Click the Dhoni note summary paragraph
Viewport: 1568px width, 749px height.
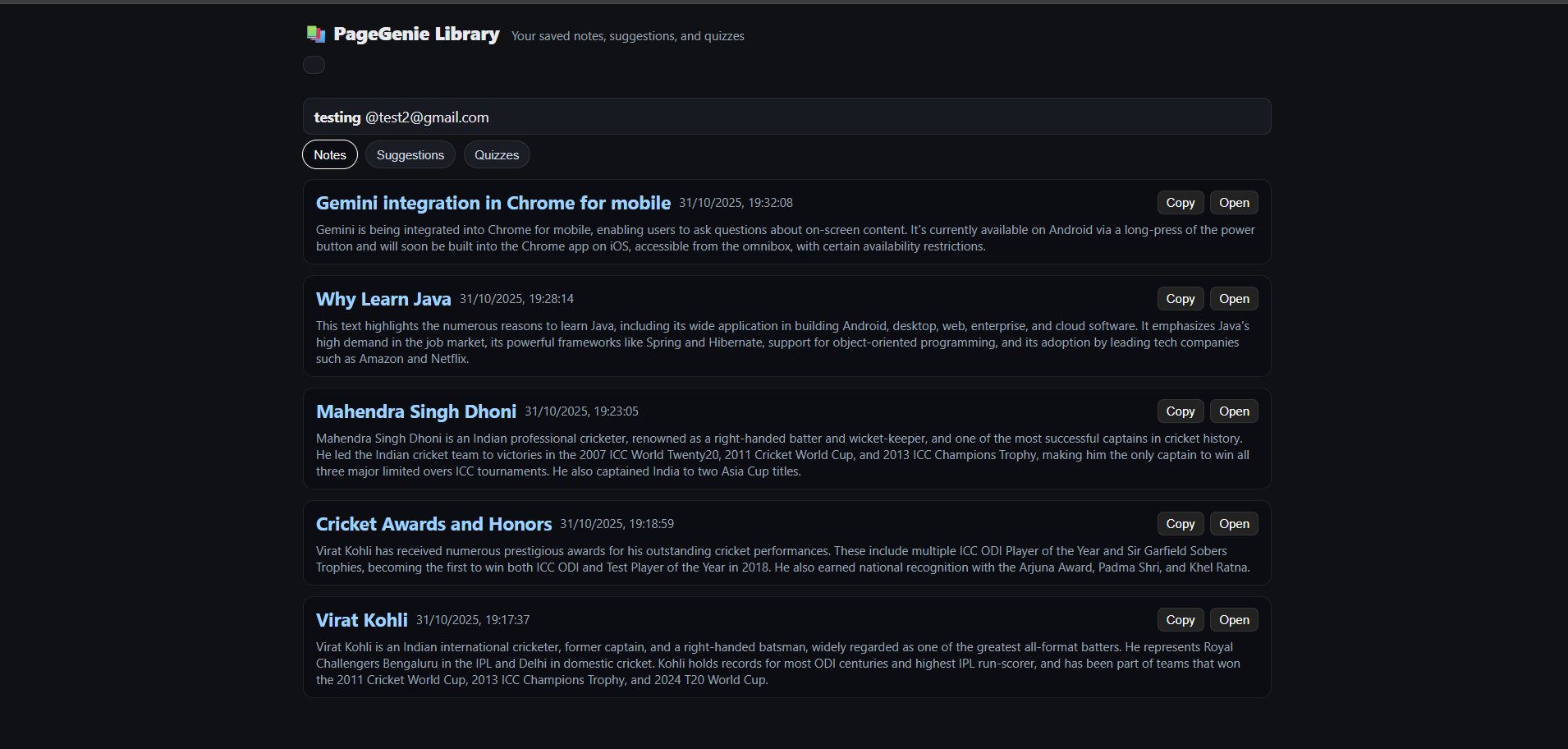tap(783, 455)
